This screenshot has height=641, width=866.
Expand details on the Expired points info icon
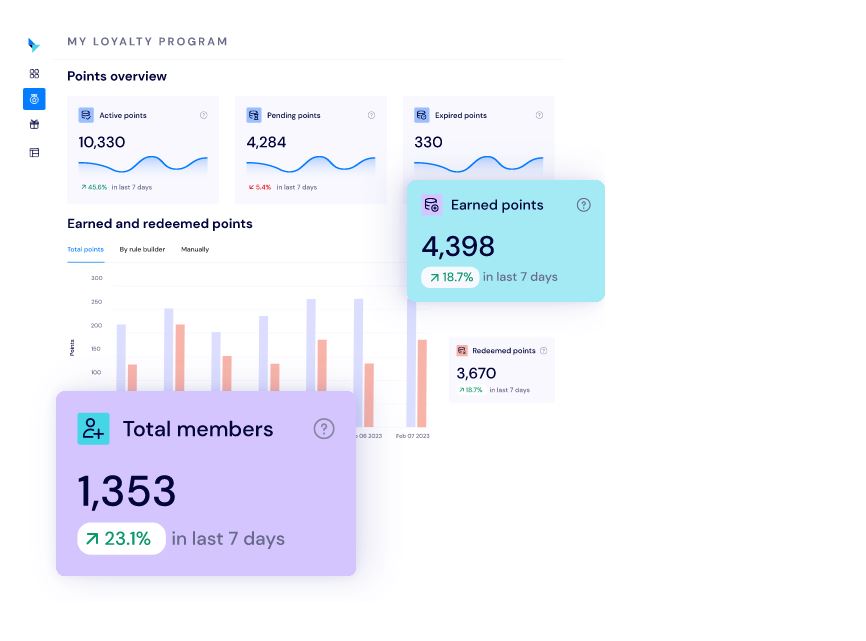[539, 114]
